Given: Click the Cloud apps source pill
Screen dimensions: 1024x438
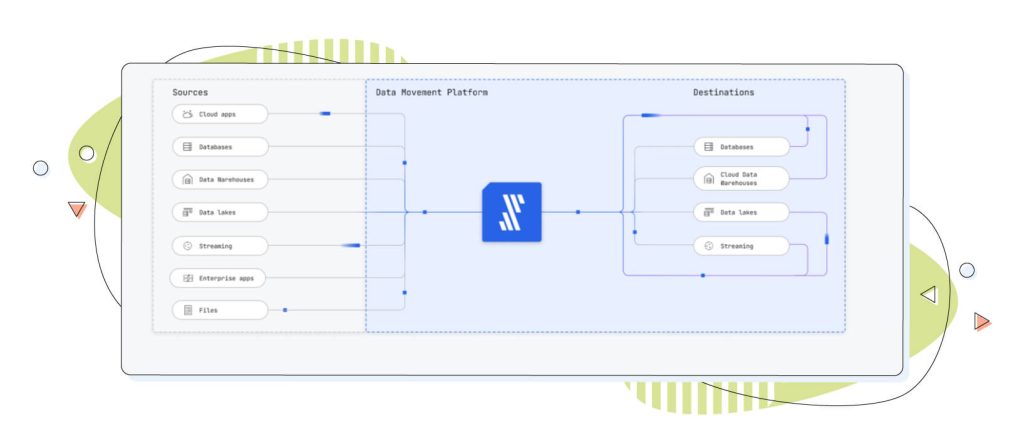Looking at the screenshot, I should (x=220, y=114).
